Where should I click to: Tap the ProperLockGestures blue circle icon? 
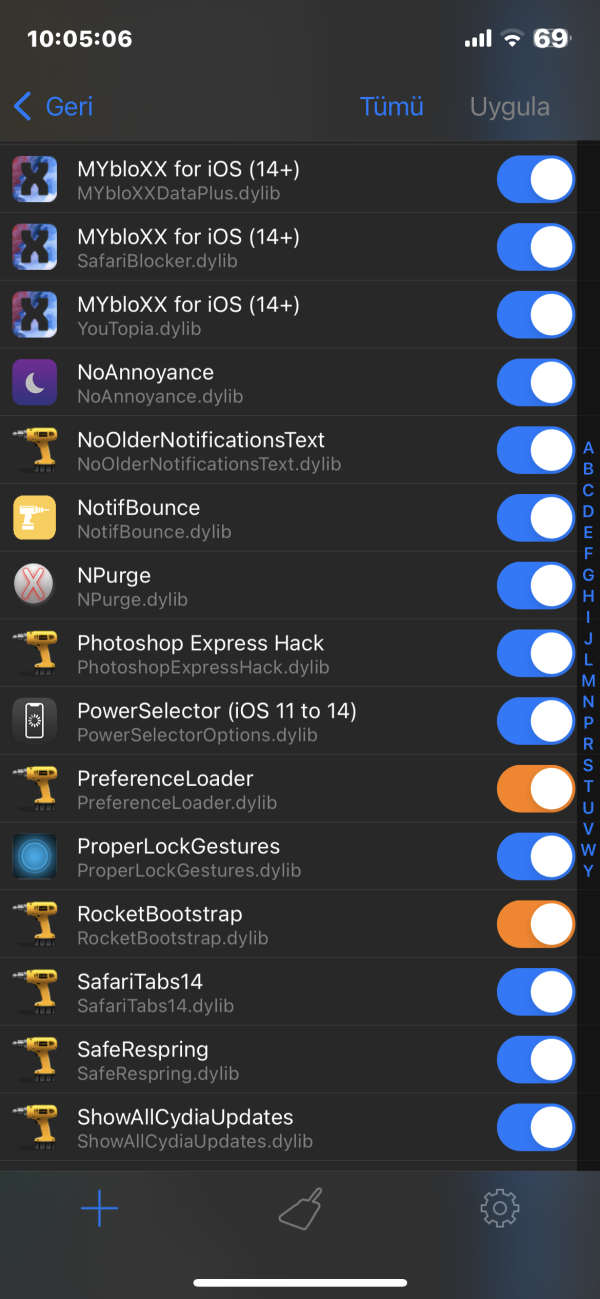[34, 857]
